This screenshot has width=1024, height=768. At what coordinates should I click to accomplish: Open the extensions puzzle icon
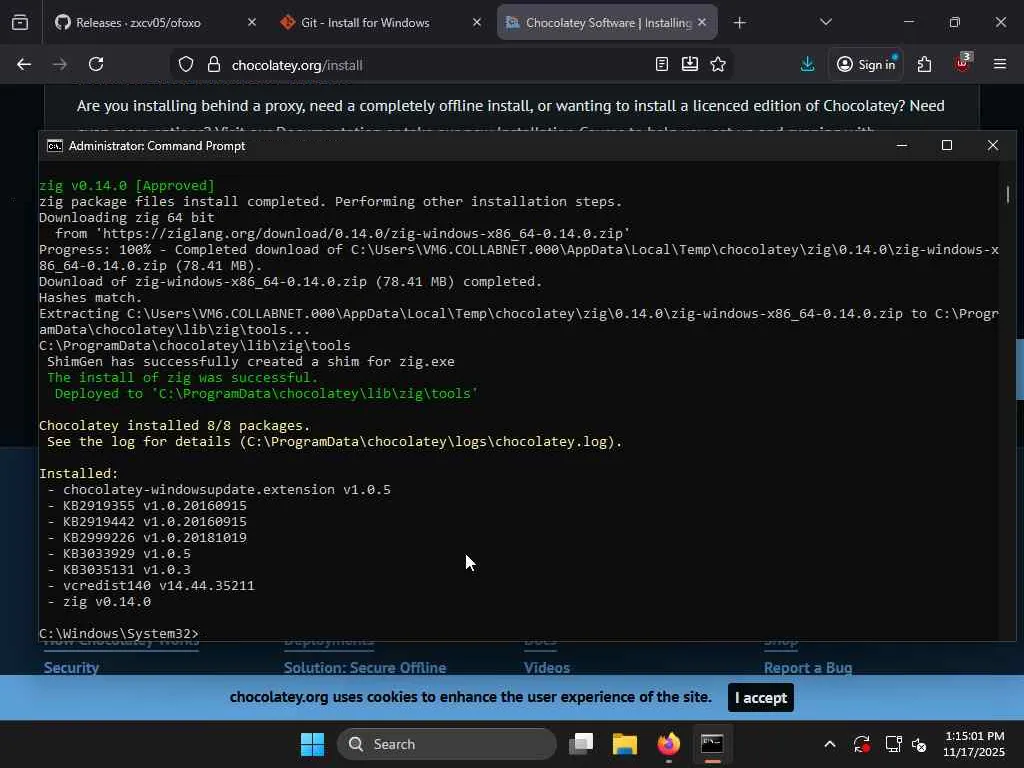pos(924,64)
